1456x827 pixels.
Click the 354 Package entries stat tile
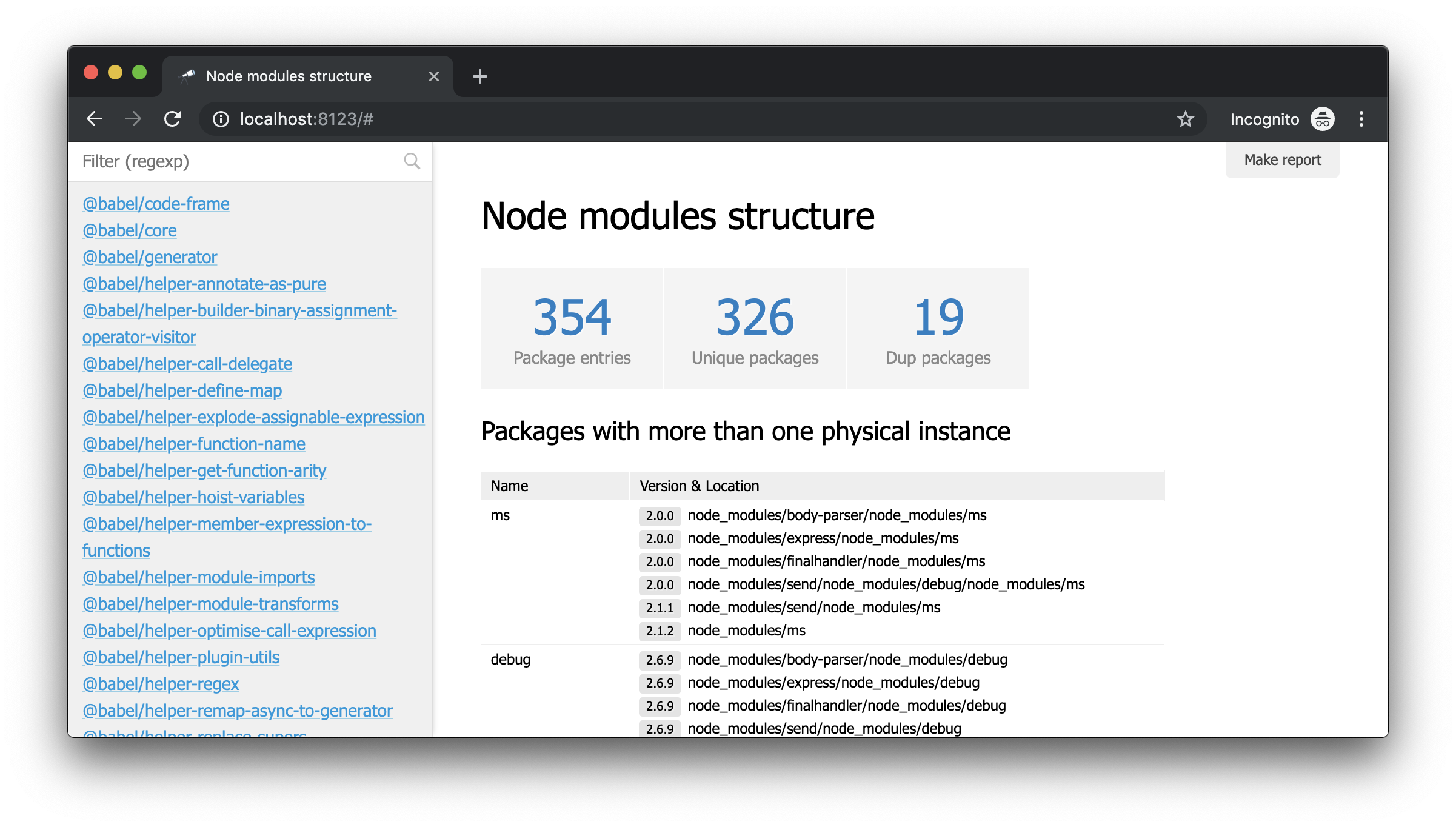pyautogui.click(x=572, y=329)
